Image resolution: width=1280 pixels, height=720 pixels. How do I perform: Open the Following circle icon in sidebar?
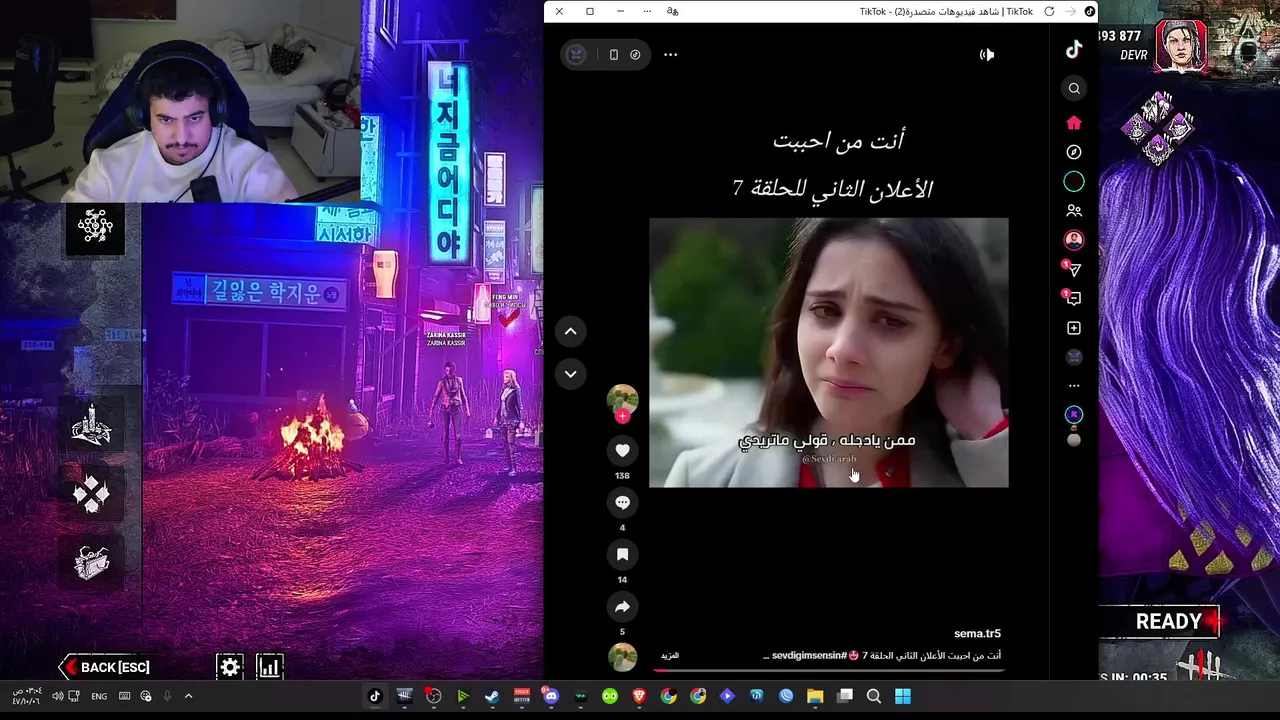tap(1074, 182)
